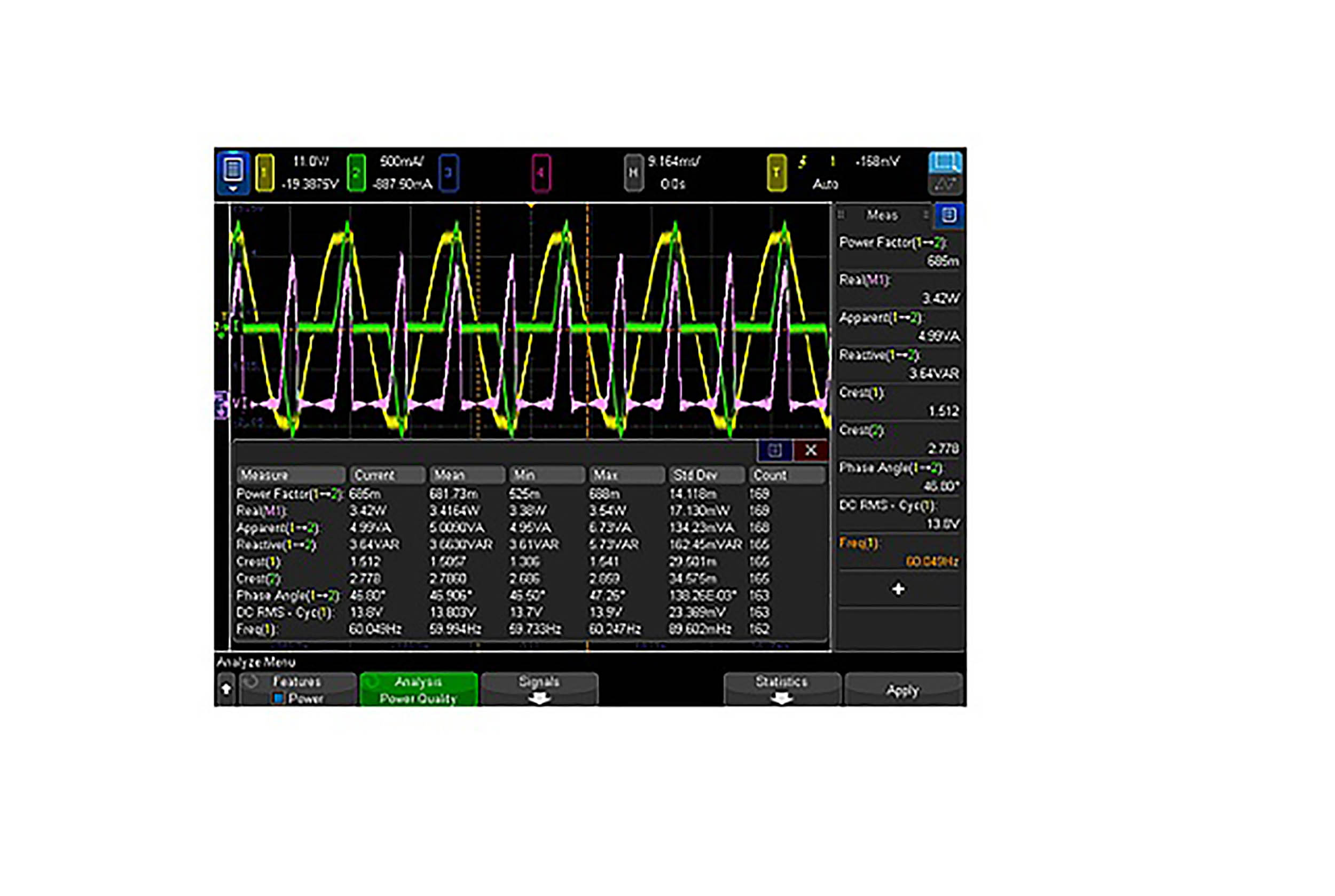Toggle channel 2 green badge
The height and width of the screenshot is (896, 1335).
[356, 172]
